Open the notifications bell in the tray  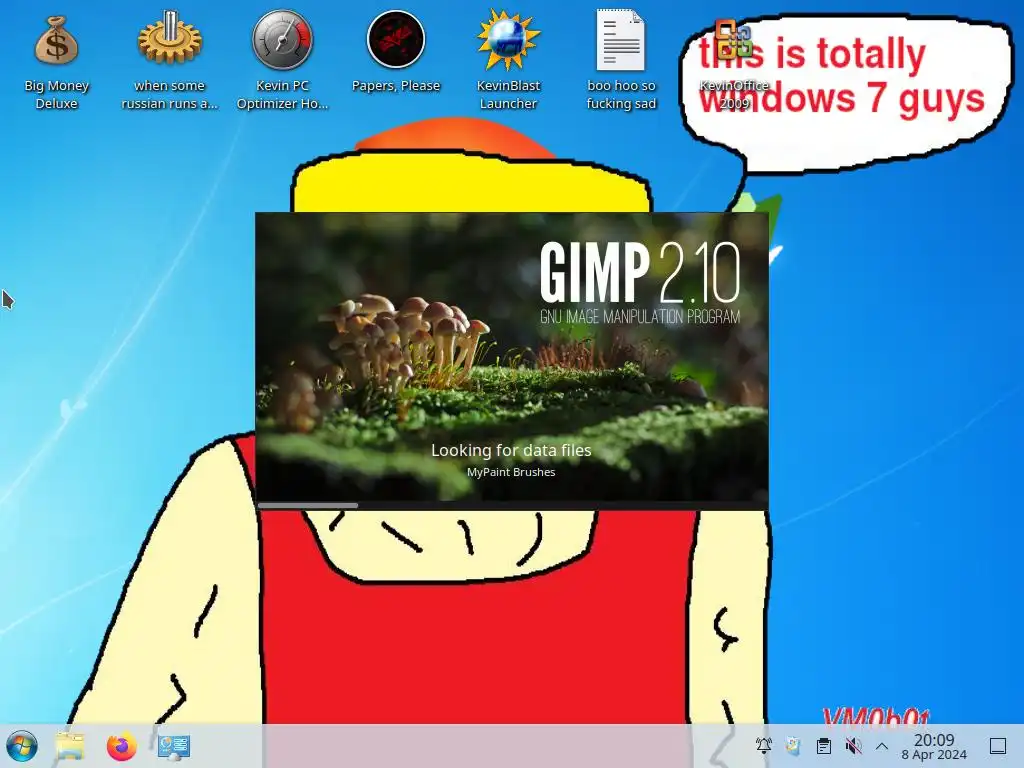pos(763,745)
